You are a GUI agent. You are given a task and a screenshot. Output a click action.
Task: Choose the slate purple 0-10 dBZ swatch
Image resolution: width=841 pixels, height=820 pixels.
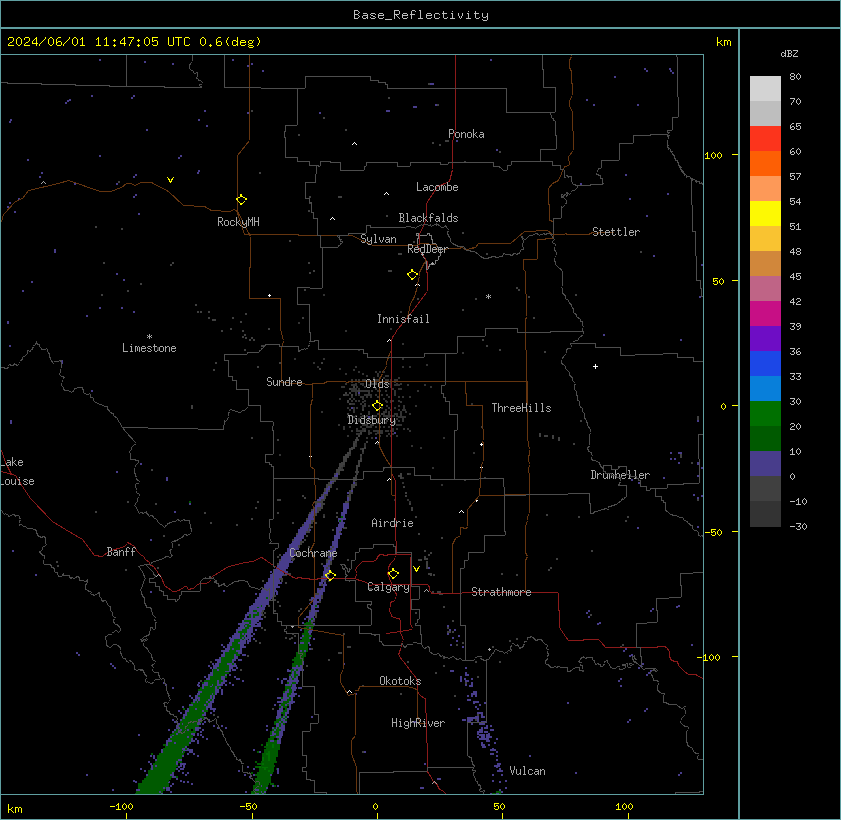[x=765, y=463]
